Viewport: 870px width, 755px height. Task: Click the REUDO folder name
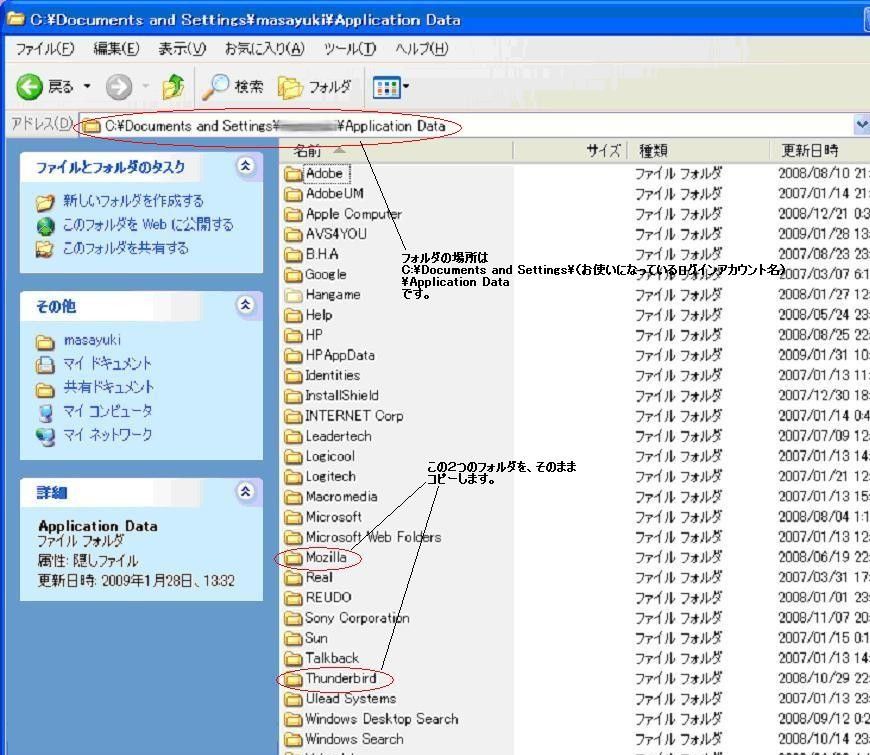pos(328,597)
